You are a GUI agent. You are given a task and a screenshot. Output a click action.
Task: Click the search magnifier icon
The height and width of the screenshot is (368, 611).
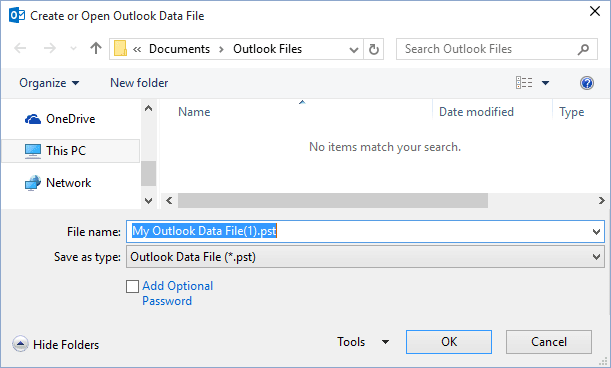pyautogui.click(x=583, y=49)
